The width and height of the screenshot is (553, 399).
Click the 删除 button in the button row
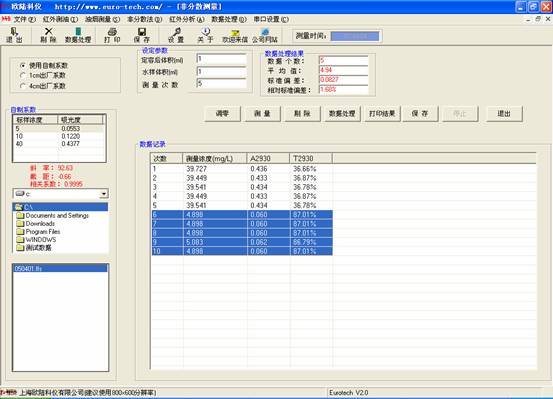pyautogui.click(x=302, y=114)
